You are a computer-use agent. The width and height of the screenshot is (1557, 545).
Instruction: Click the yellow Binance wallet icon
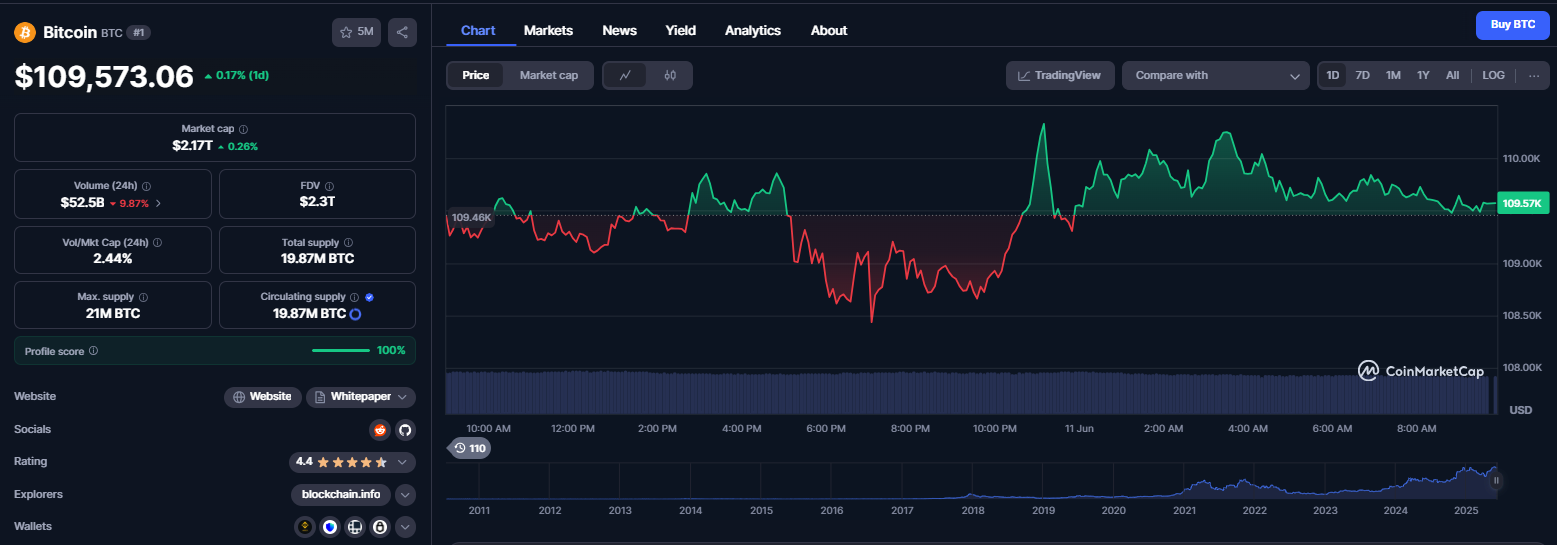[306, 526]
